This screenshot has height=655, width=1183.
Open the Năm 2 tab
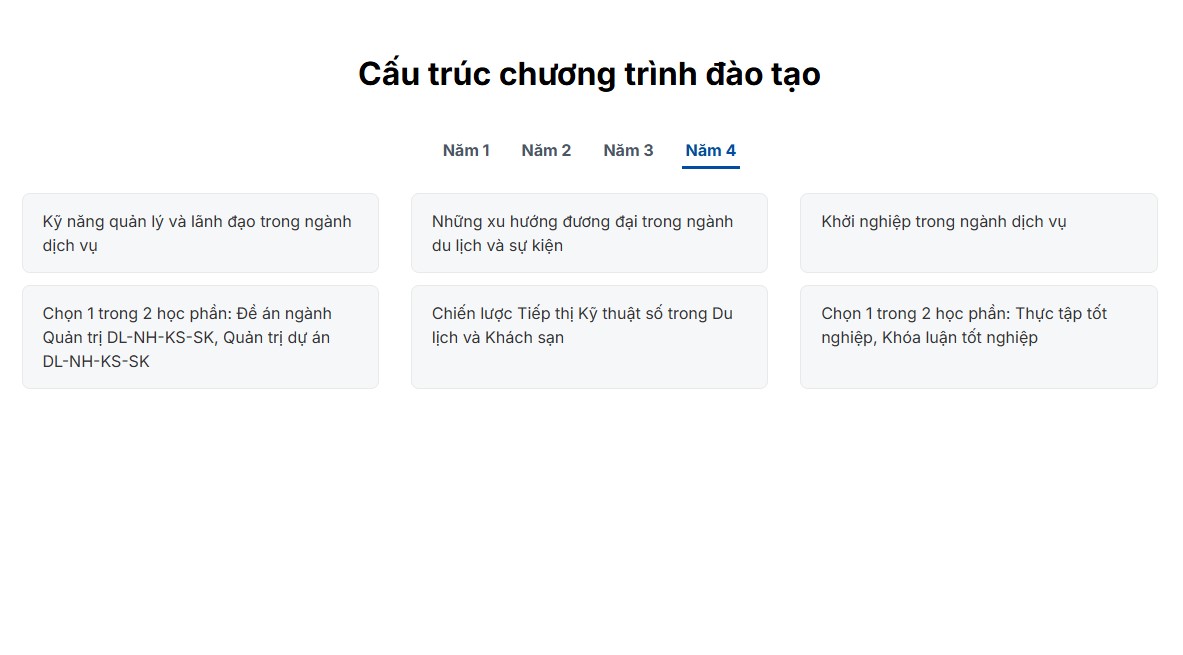click(546, 150)
